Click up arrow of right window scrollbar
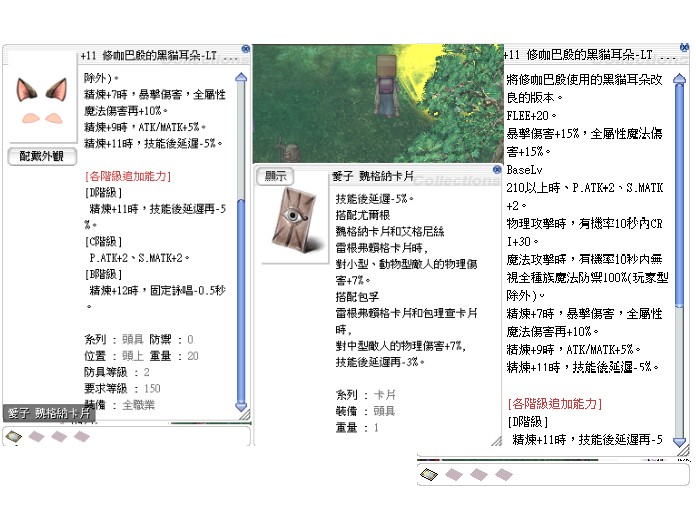 (x=679, y=79)
